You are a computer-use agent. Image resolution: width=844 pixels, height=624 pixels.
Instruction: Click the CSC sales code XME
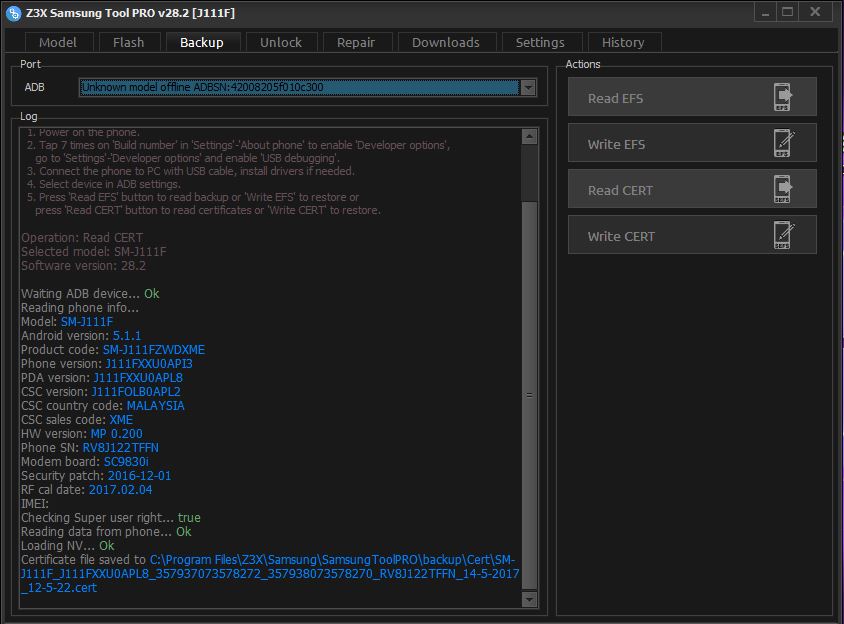(121, 419)
